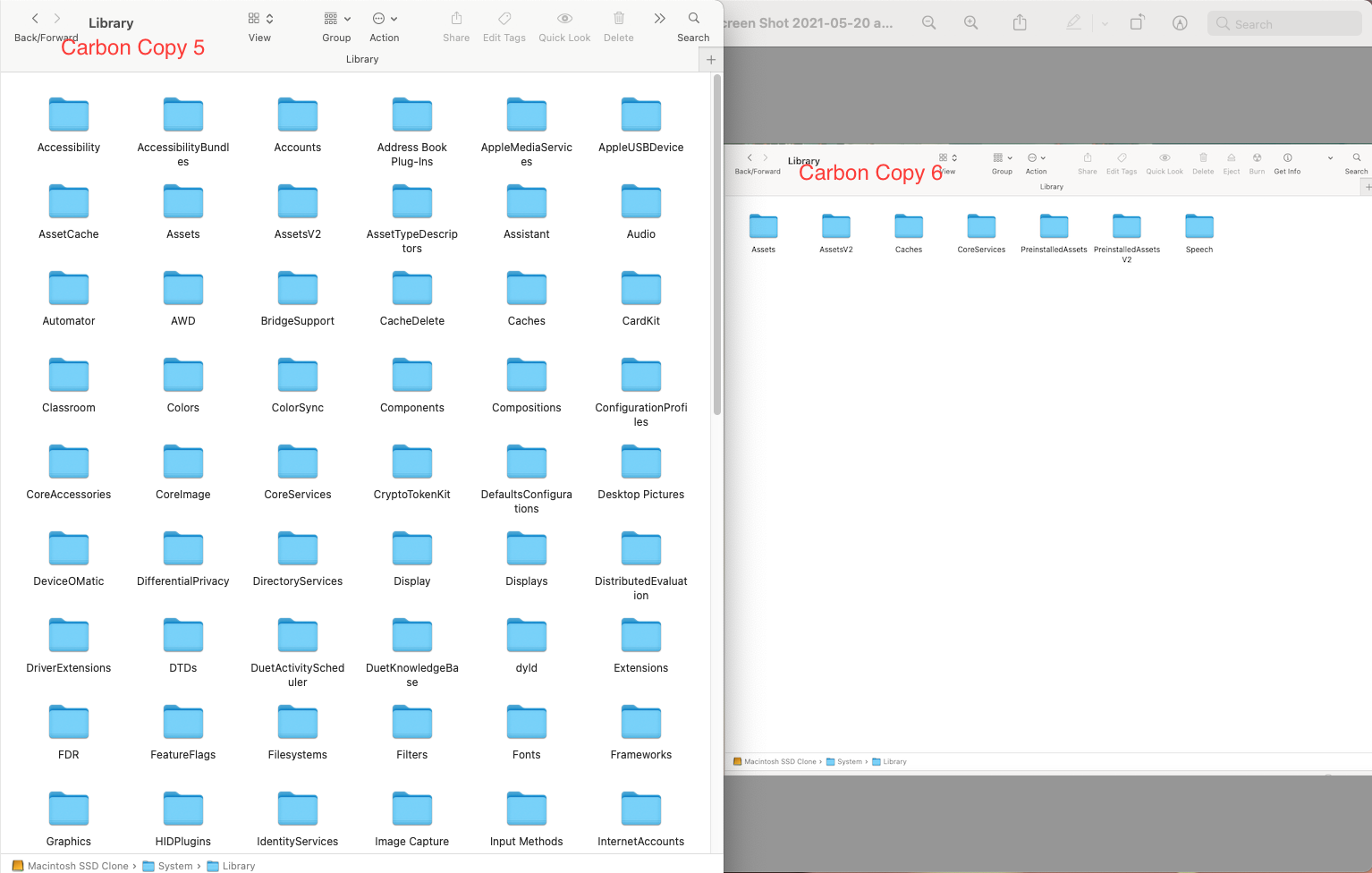Image resolution: width=1372 pixels, height=873 pixels.
Task: Expand the toolbar overflow double-chevron in Finder
Action: (x=660, y=18)
